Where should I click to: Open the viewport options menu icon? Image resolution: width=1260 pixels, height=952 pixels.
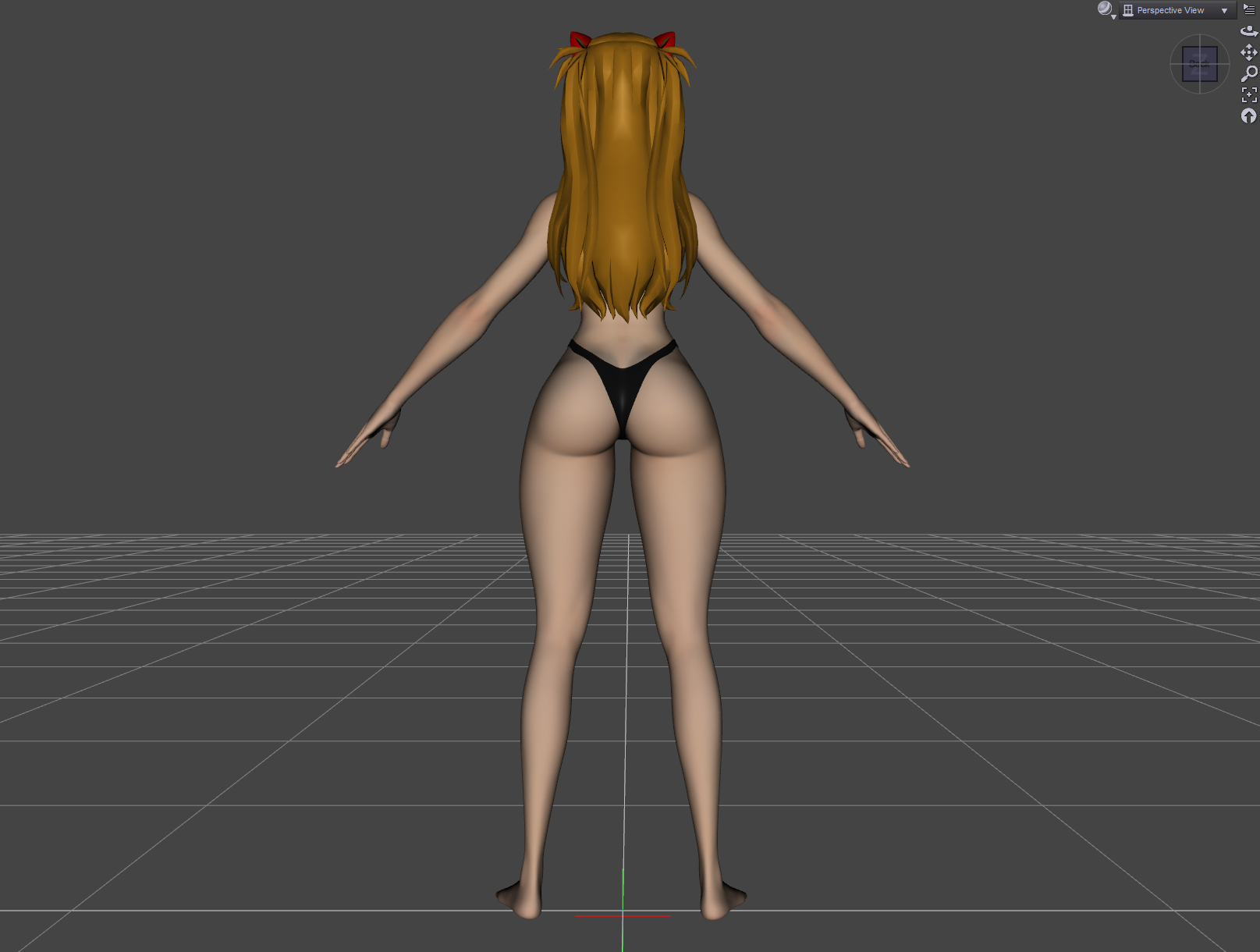click(x=1249, y=9)
